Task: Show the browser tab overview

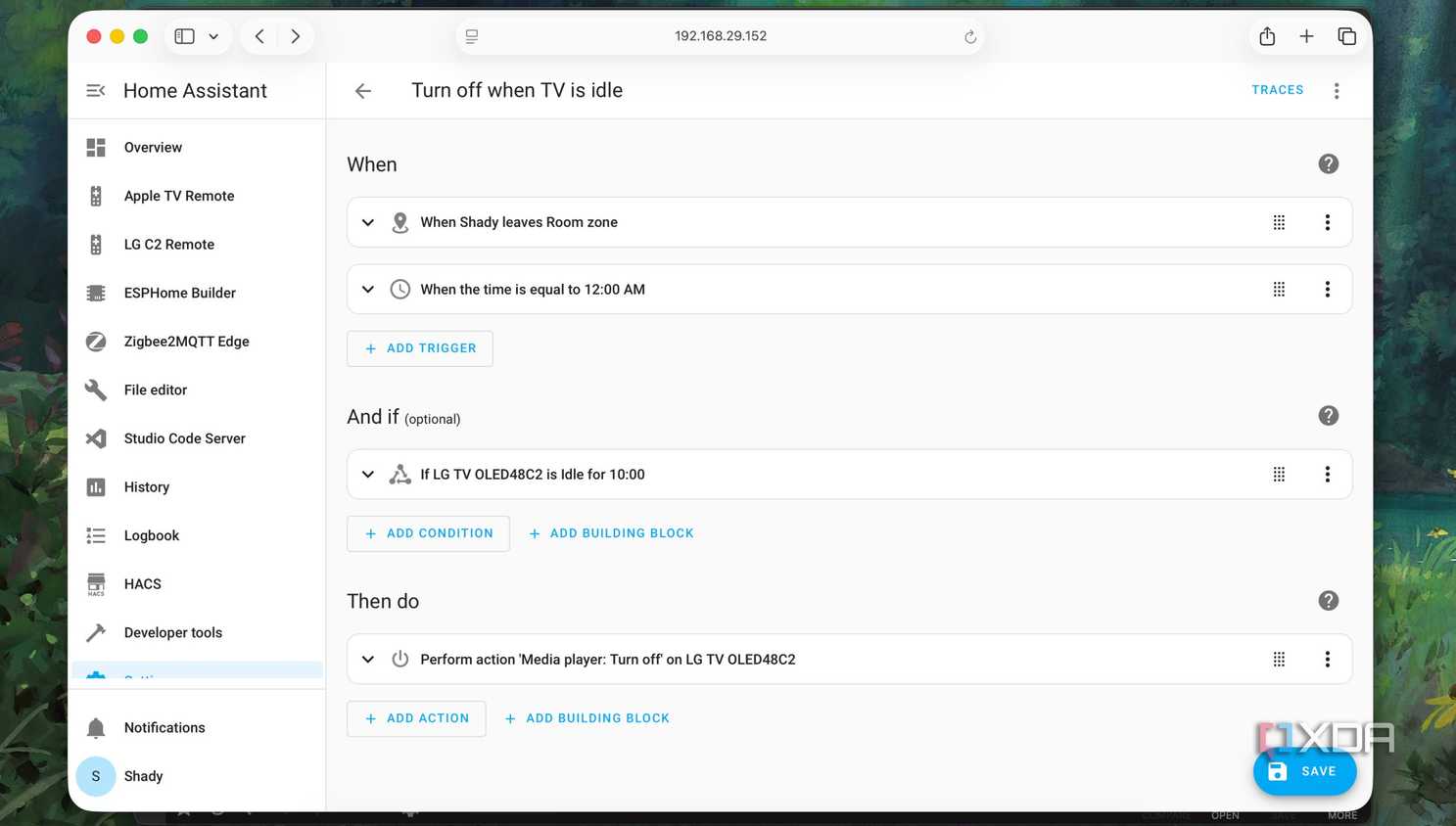Action: [1347, 36]
